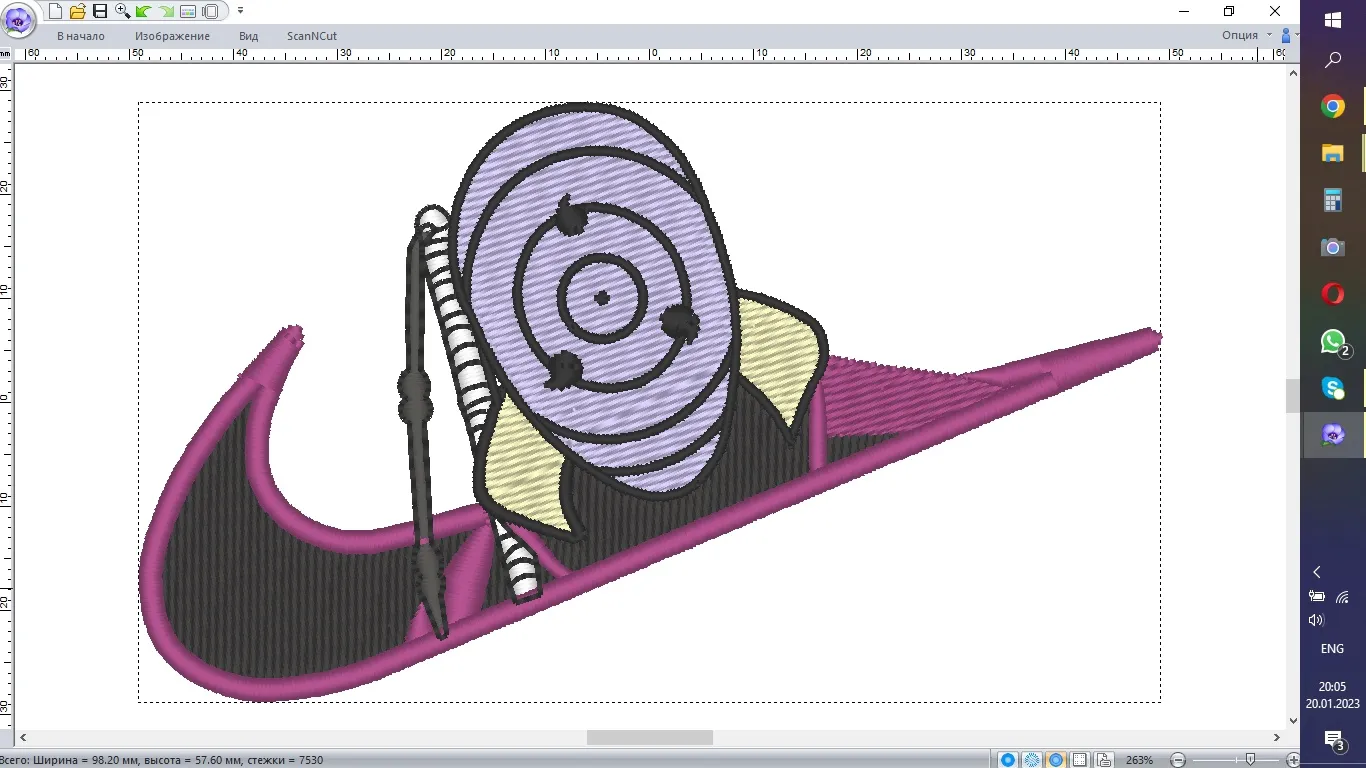
Task: Redo action with the right green arrow
Action: pos(165,11)
